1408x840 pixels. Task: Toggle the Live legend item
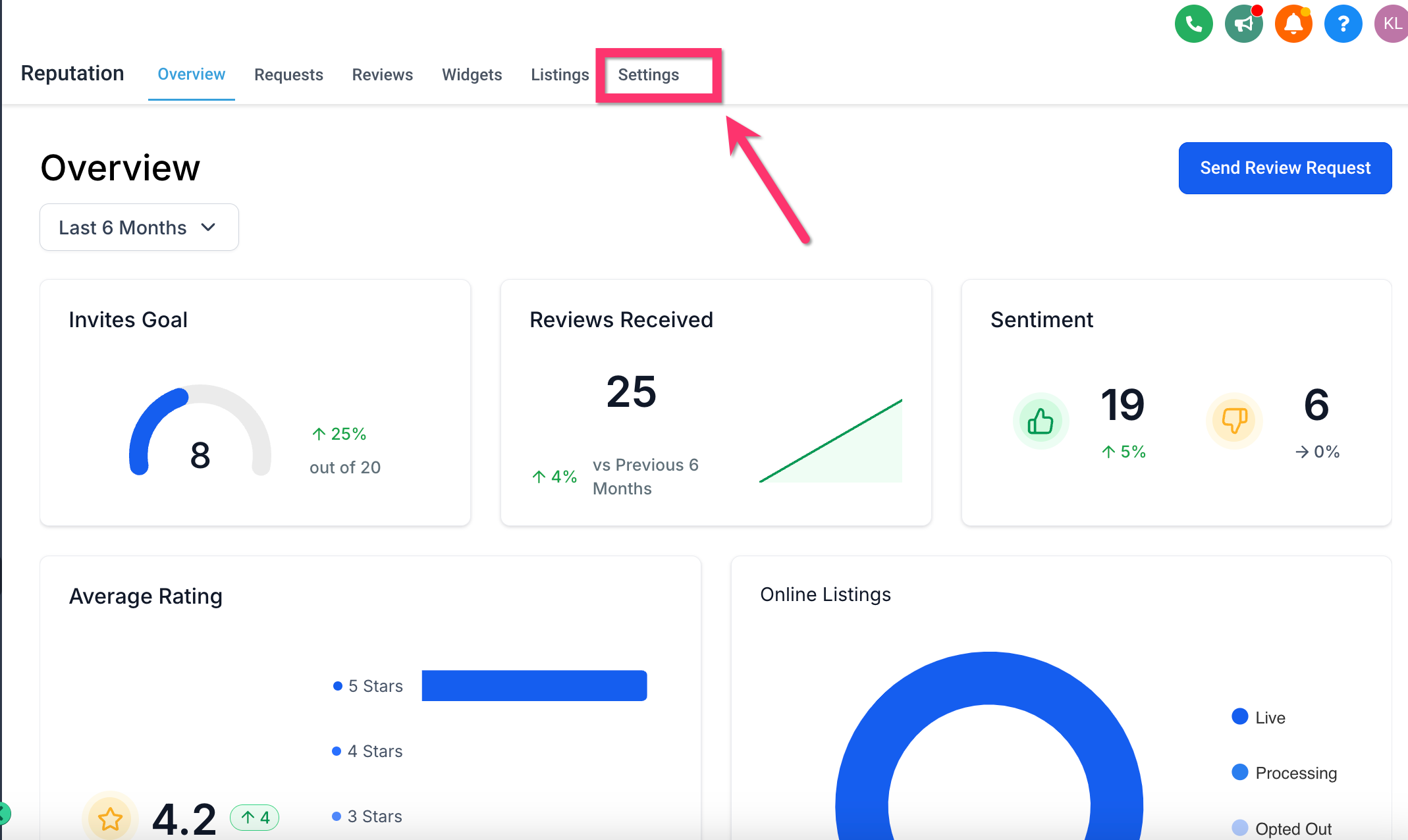(x=1269, y=718)
